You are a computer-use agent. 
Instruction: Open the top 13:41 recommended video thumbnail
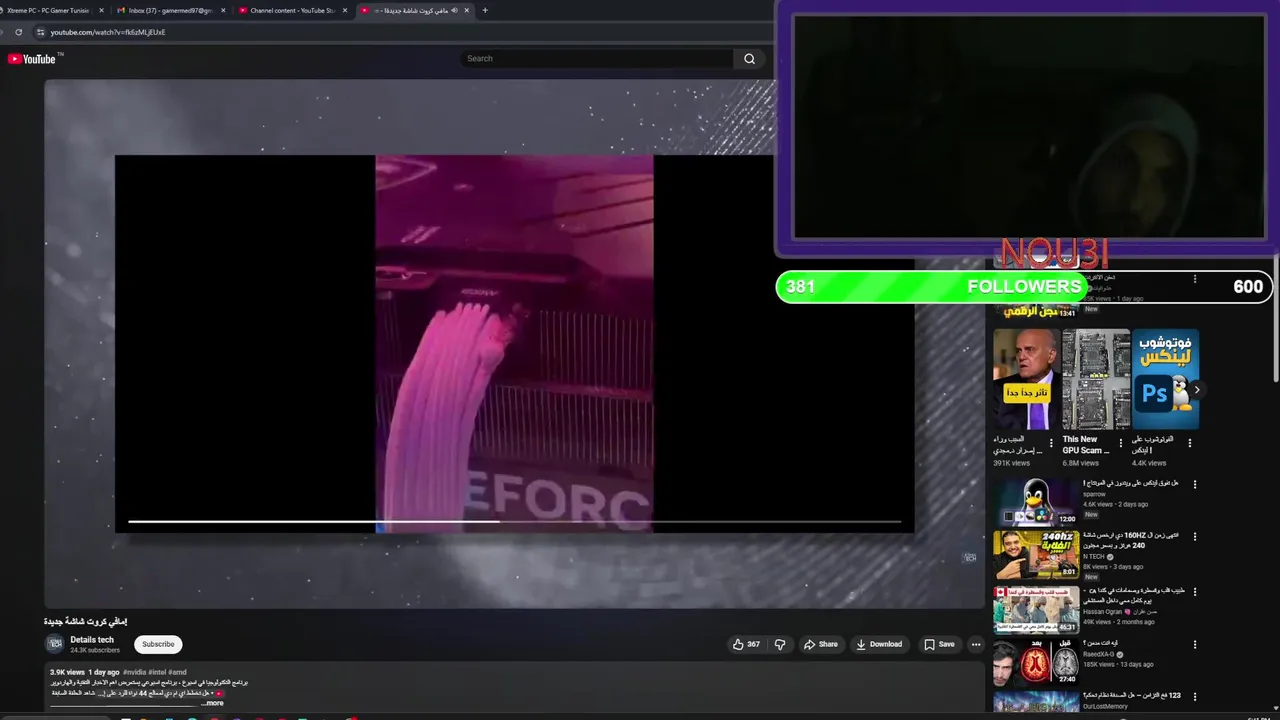pyautogui.click(x=1036, y=310)
